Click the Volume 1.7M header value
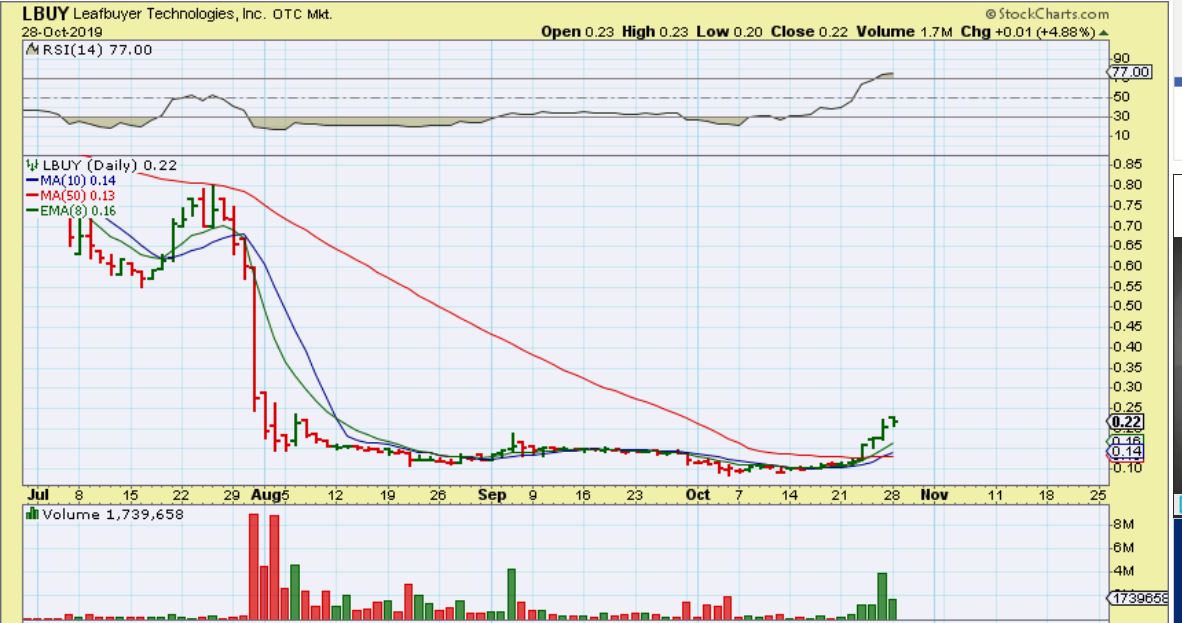This screenshot has height=623, width=1182. click(905, 32)
